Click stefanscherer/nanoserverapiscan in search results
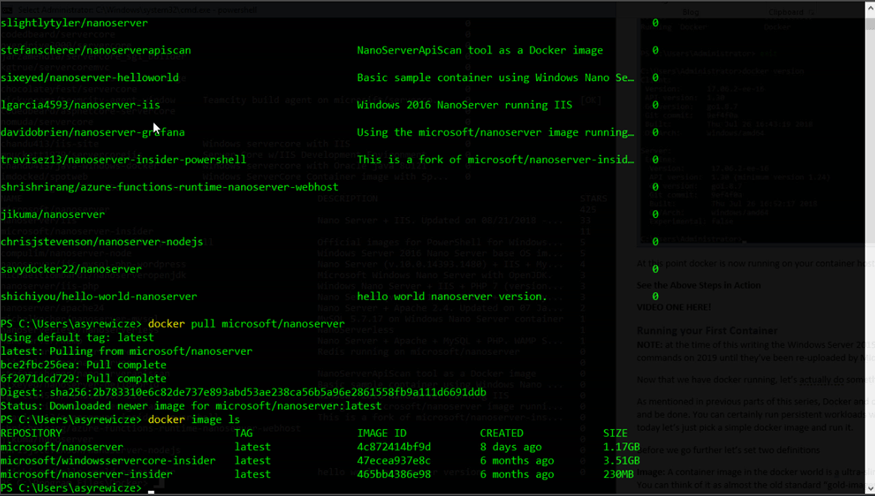The width and height of the screenshot is (875, 496). point(96,50)
